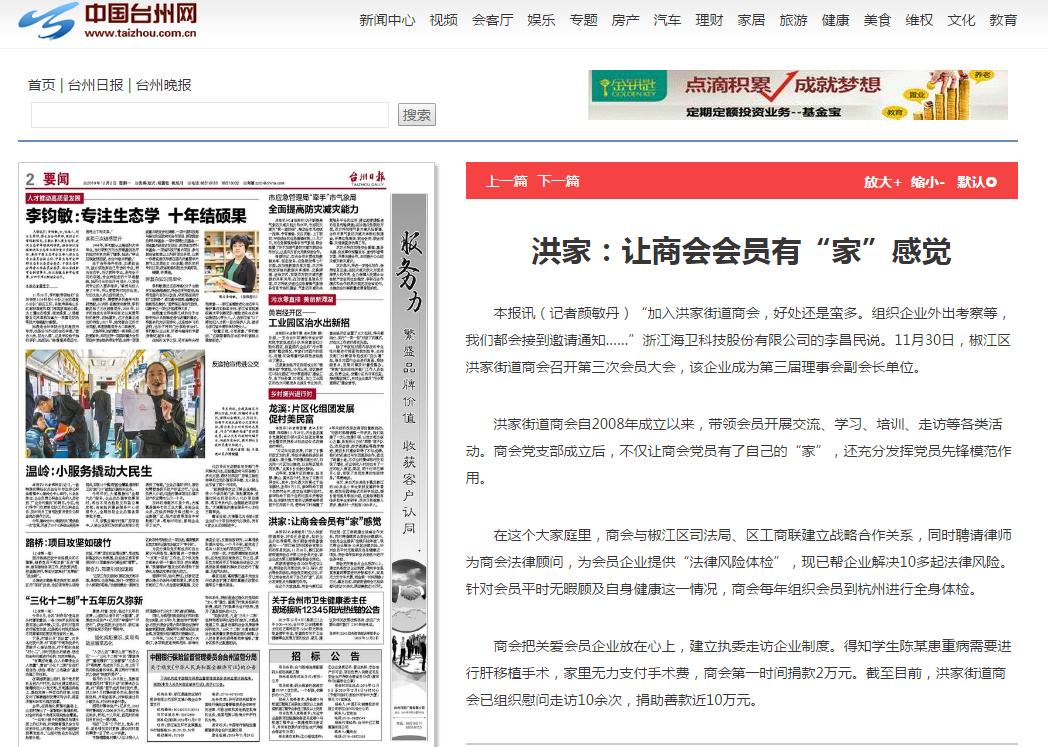Open the 台州晚报 link
This screenshot has height=747, width=1048.
click(x=164, y=85)
